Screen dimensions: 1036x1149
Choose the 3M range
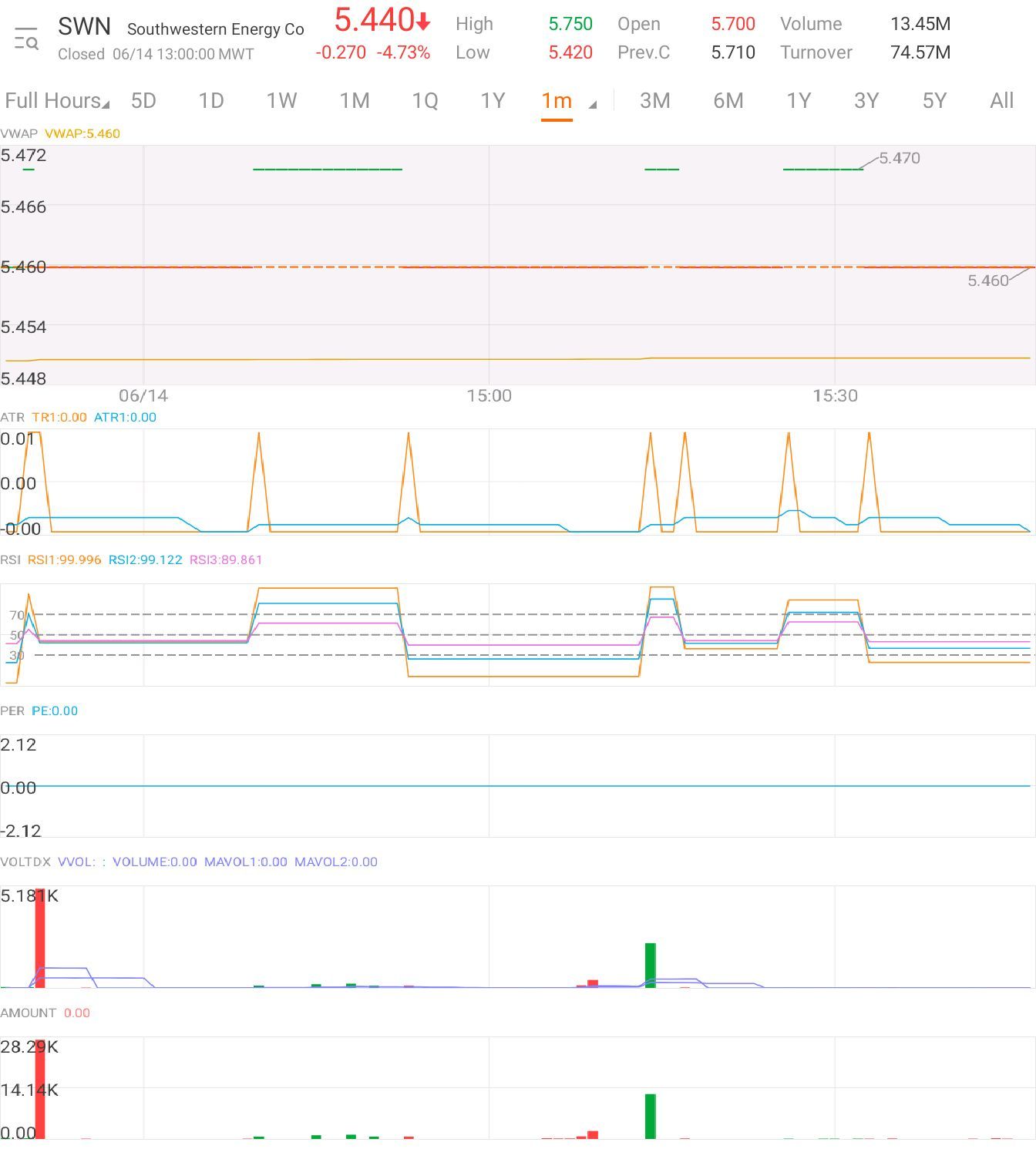pyautogui.click(x=654, y=101)
